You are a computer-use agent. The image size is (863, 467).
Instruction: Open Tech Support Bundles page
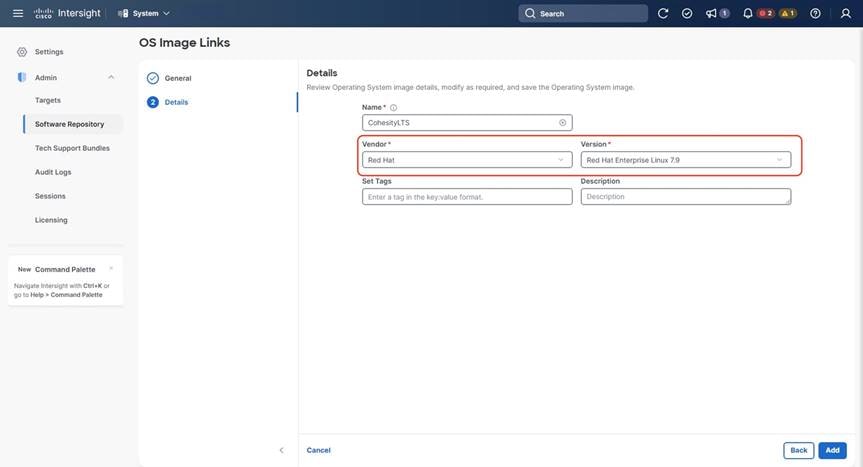pyautogui.click(x=72, y=148)
